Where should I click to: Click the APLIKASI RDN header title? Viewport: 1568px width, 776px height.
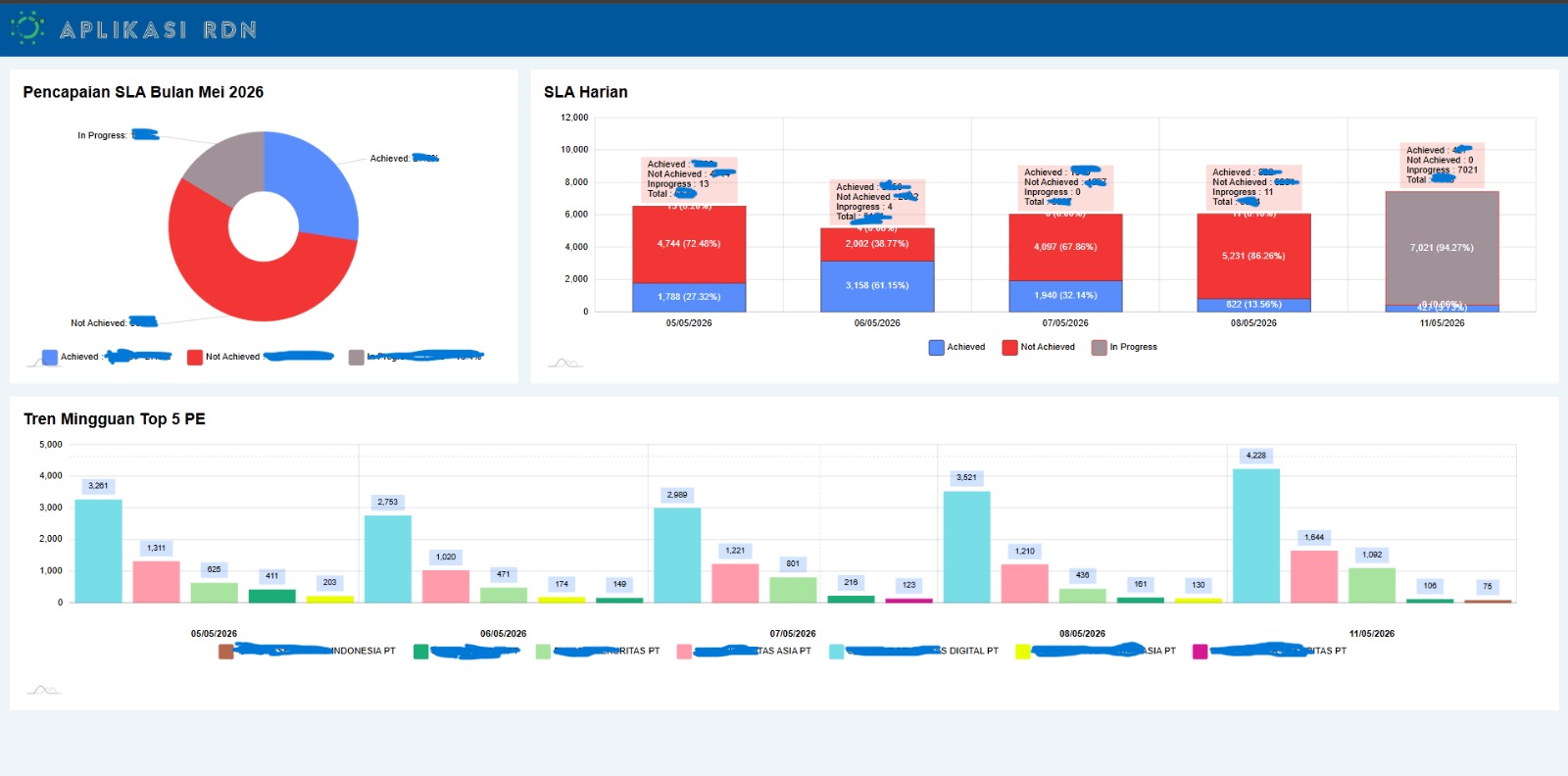coord(158,30)
